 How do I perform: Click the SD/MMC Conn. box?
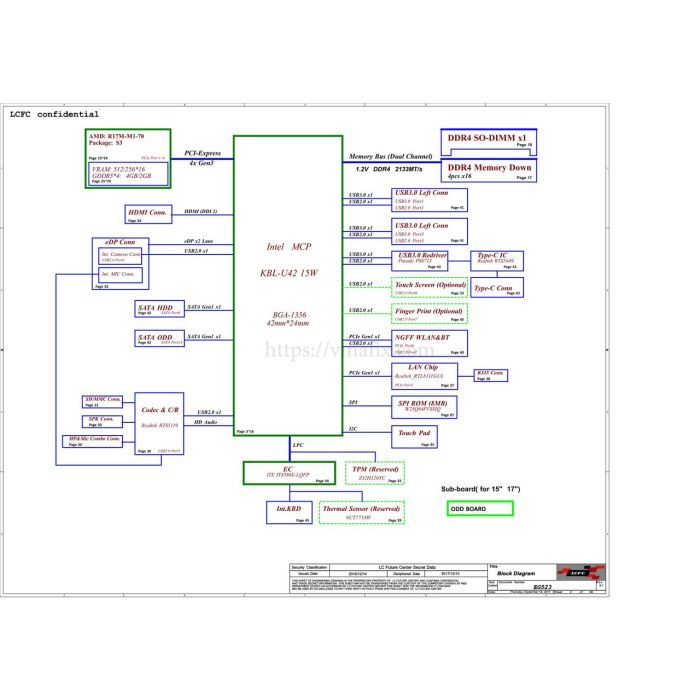pos(102,402)
